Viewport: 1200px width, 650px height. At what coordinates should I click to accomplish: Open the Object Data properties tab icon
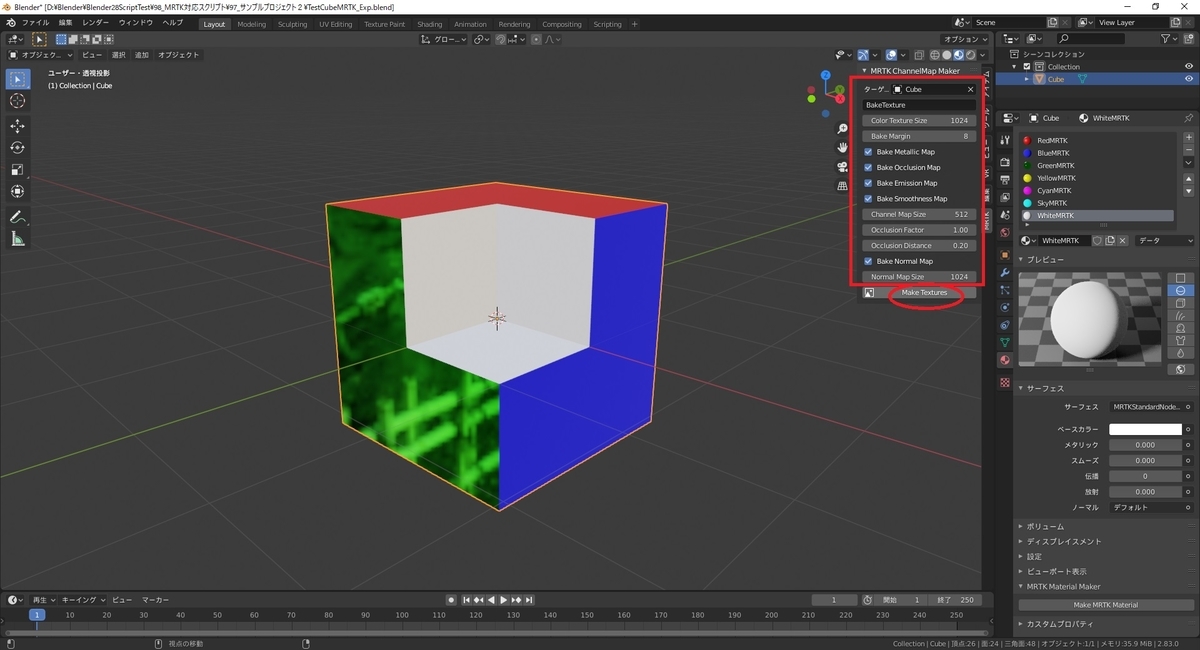point(1005,342)
